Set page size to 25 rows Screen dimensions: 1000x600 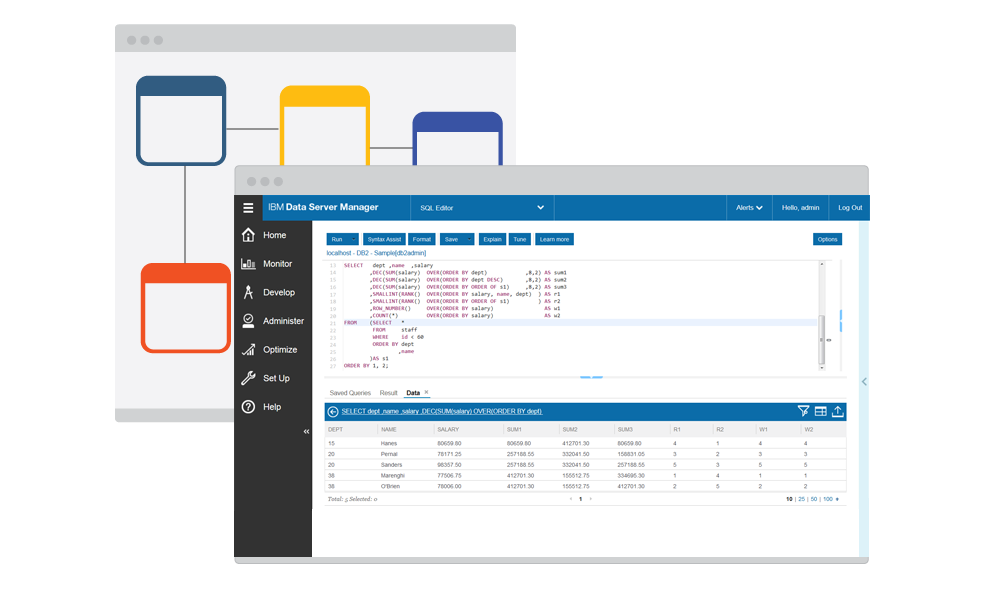tap(802, 499)
